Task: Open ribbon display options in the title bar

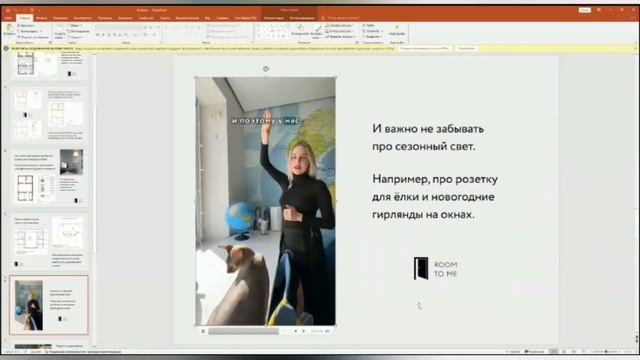Action: pyautogui.click(x=599, y=10)
